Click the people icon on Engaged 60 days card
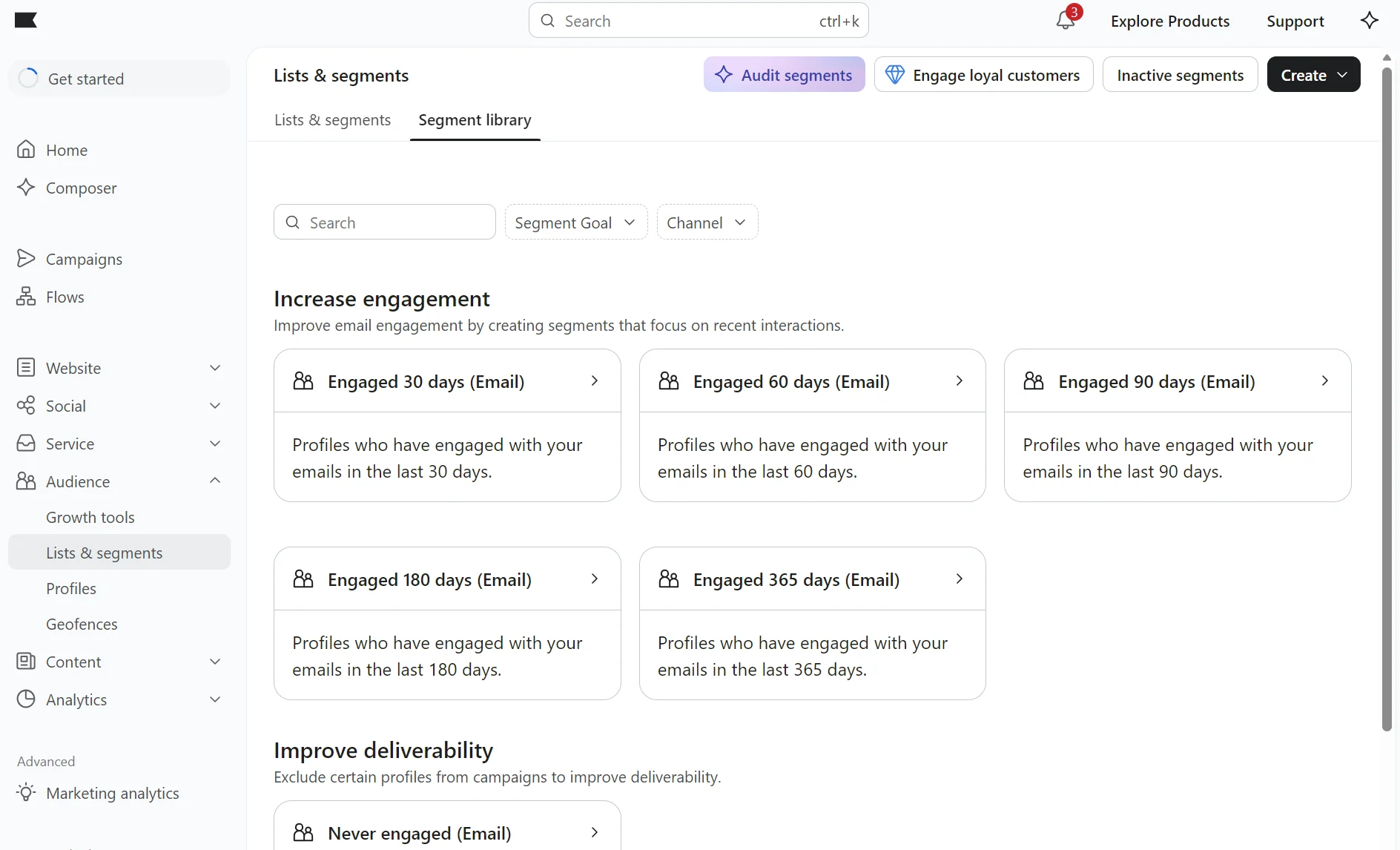 pos(669,381)
